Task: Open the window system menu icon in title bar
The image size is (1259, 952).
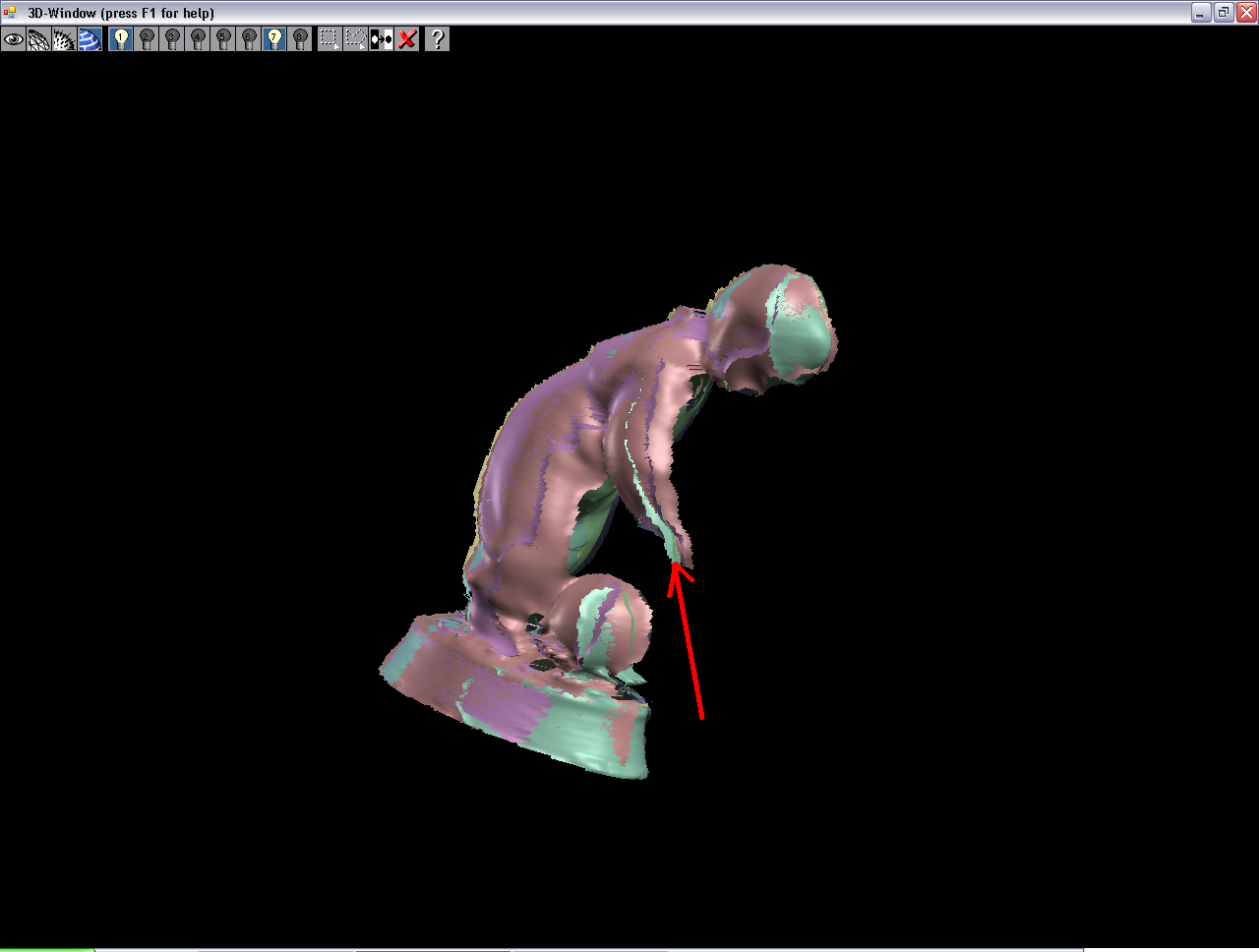Action: (10, 13)
